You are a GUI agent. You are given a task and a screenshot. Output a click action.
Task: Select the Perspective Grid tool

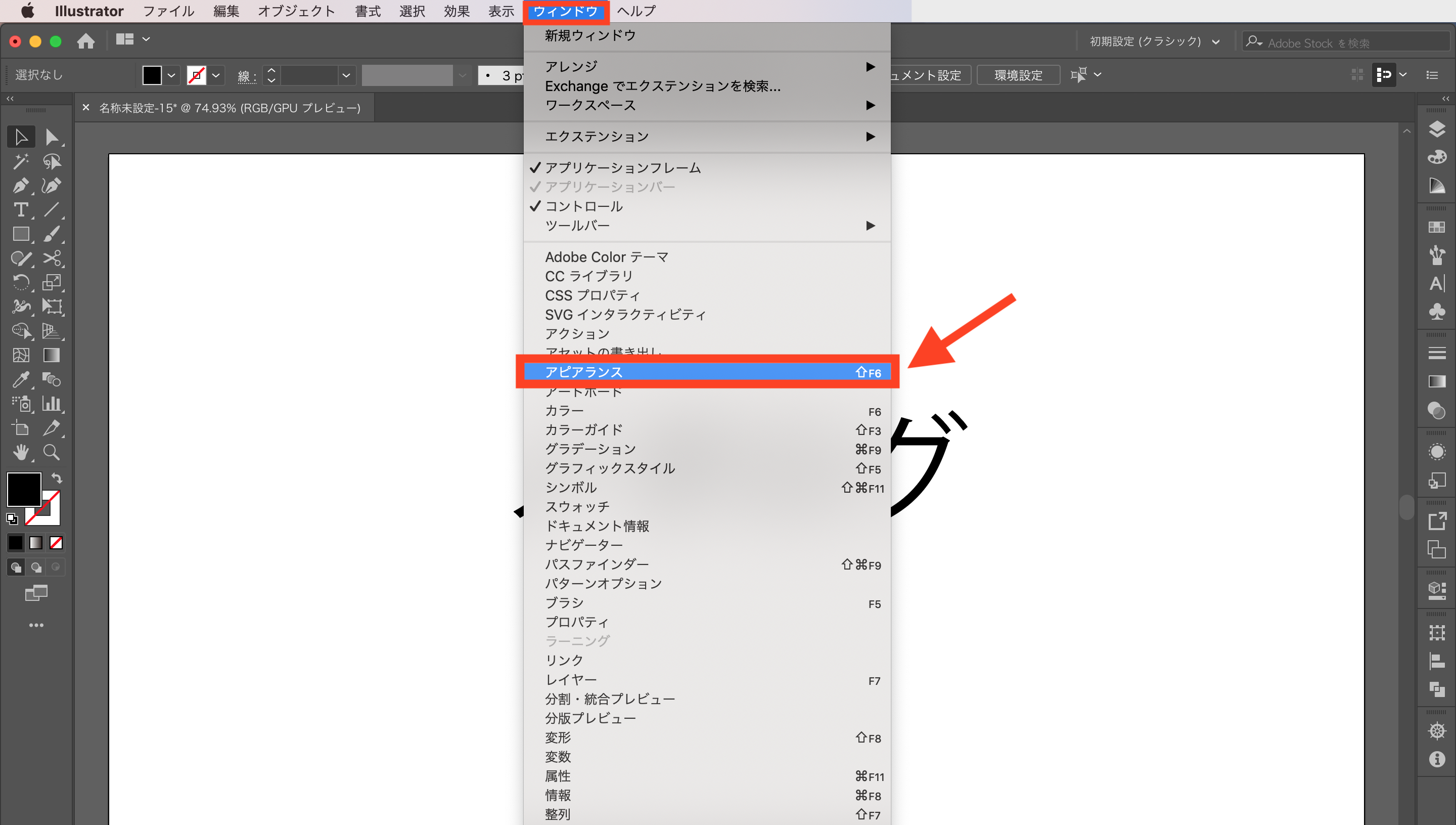pos(52,331)
